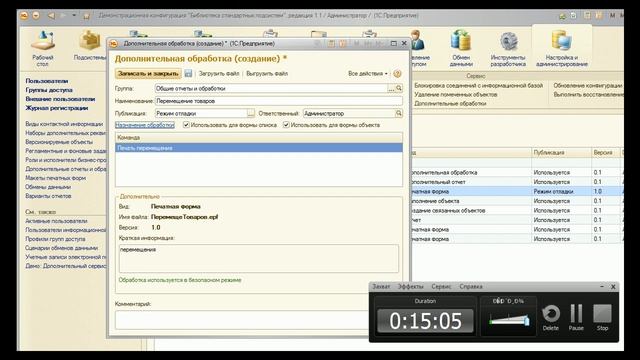Open the Захват menu in the recorder
This screenshot has width=640, height=360.
(381, 287)
